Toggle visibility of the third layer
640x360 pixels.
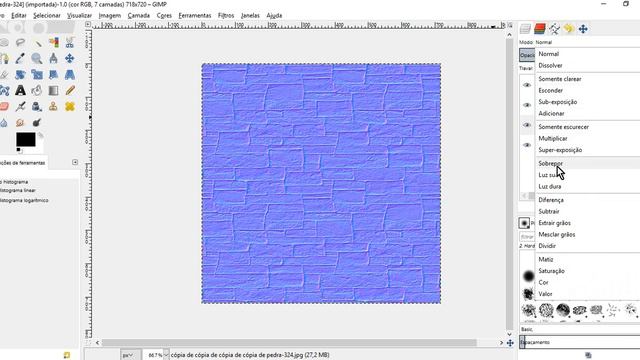pyautogui.click(x=527, y=125)
